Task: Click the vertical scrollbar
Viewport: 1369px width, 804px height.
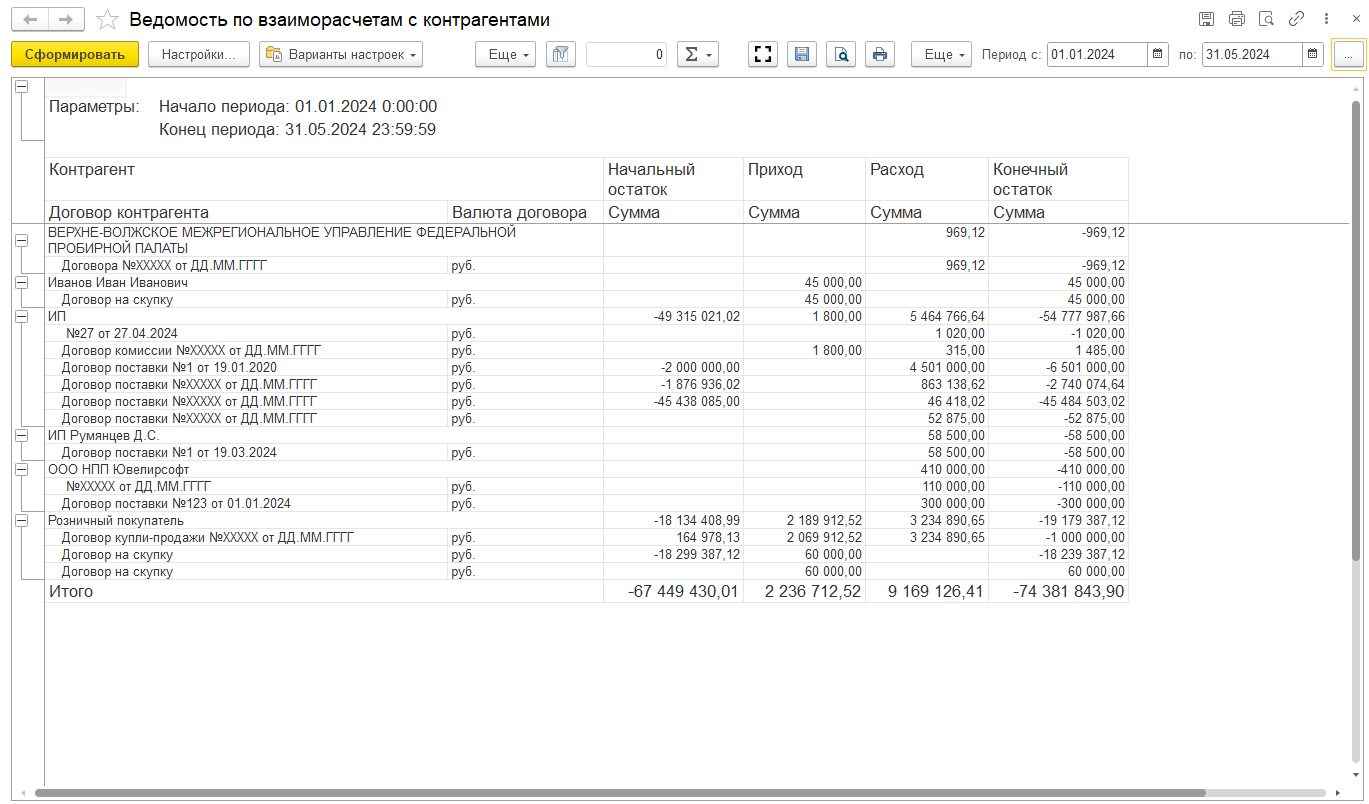Action: tap(1356, 330)
